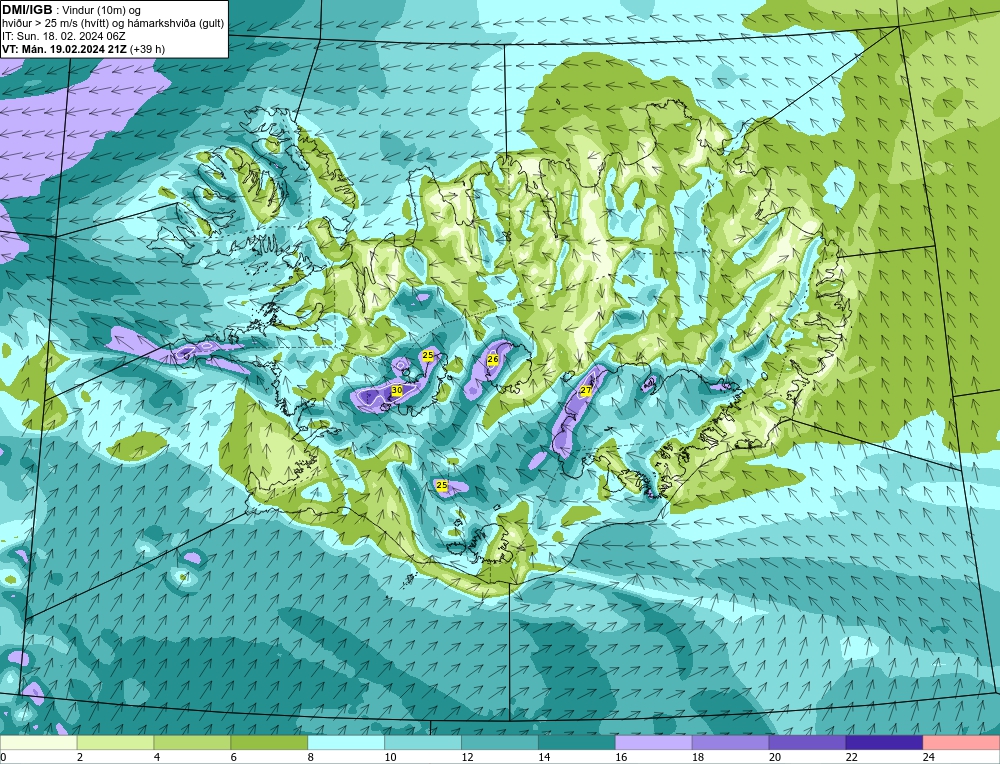The width and height of the screenshot is (1000, 764).
Task: Click the southernmost yellow 25 gust label
Action: click(x=441, y=485)
